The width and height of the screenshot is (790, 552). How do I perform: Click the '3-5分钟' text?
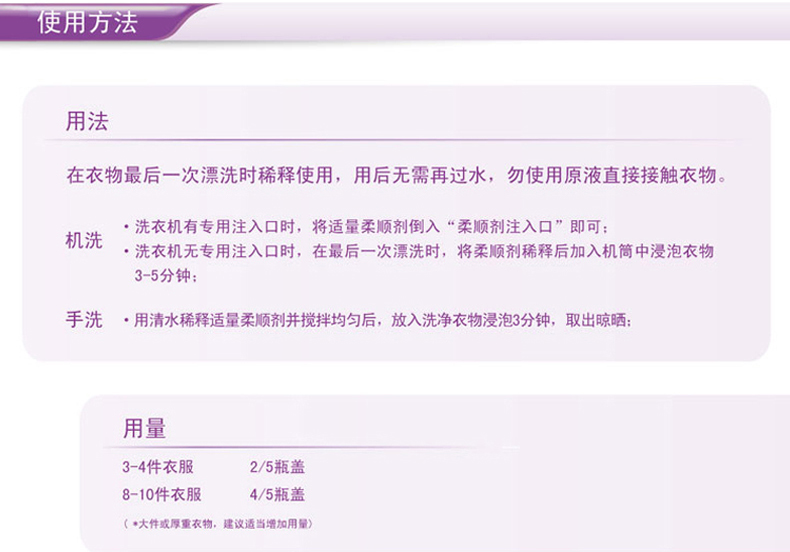[165, 275]
